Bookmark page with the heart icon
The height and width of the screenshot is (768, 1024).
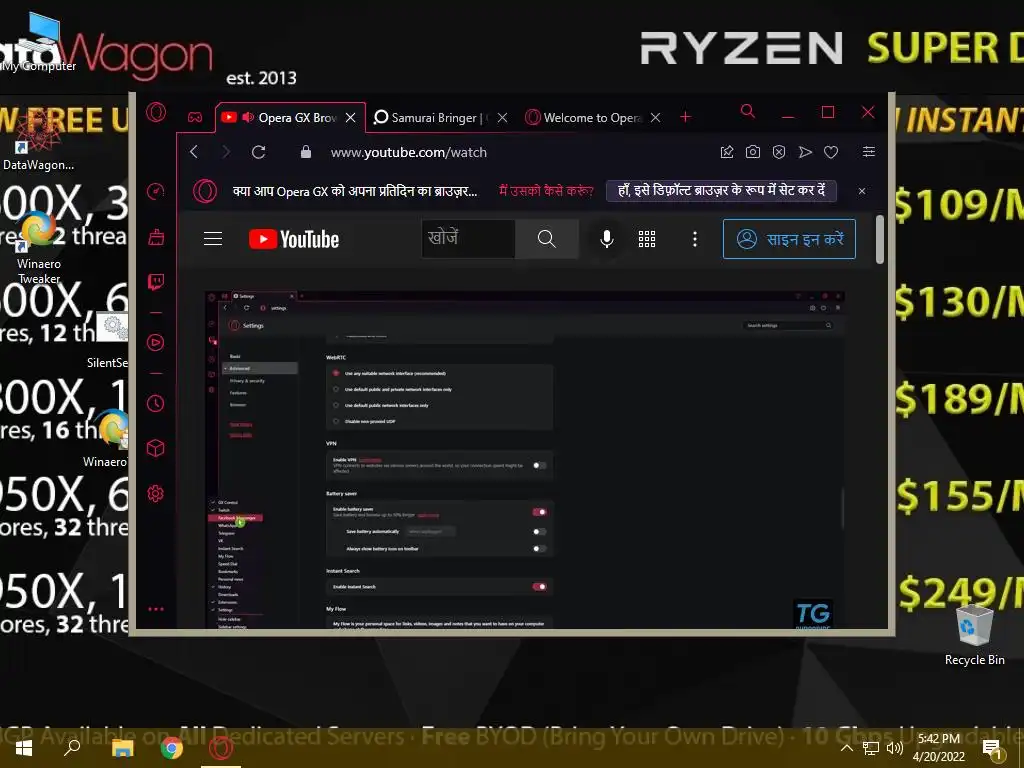pos(831,152)
